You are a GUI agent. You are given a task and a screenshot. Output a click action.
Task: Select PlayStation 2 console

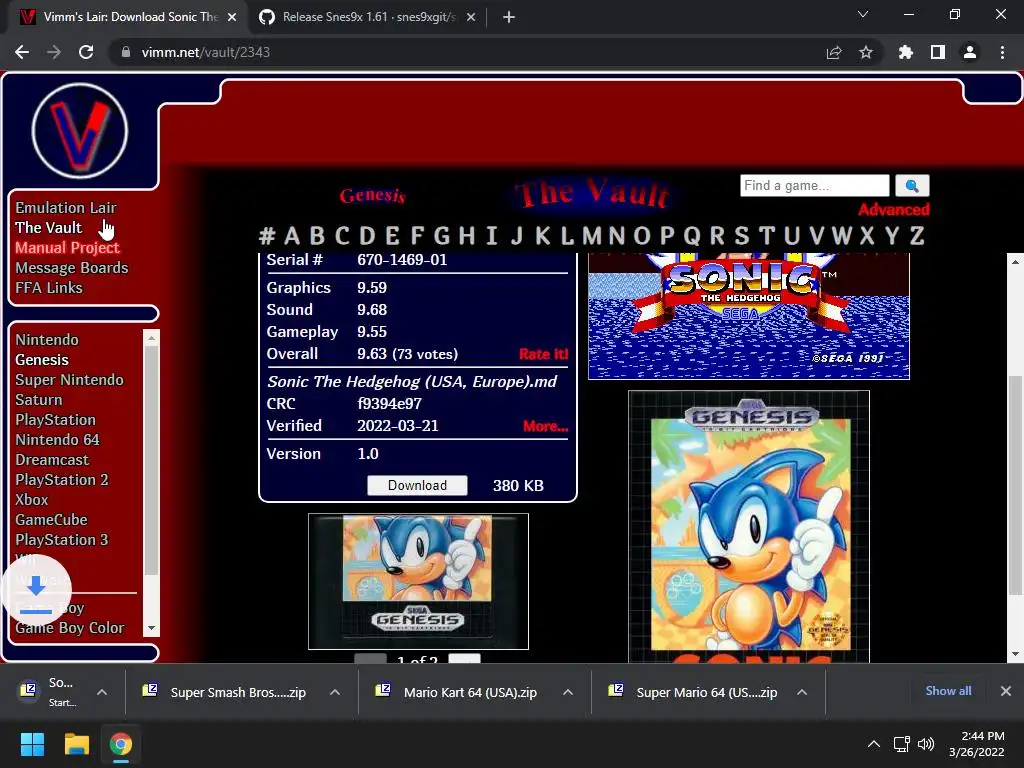pyautogui.click(x=62, y=480)
